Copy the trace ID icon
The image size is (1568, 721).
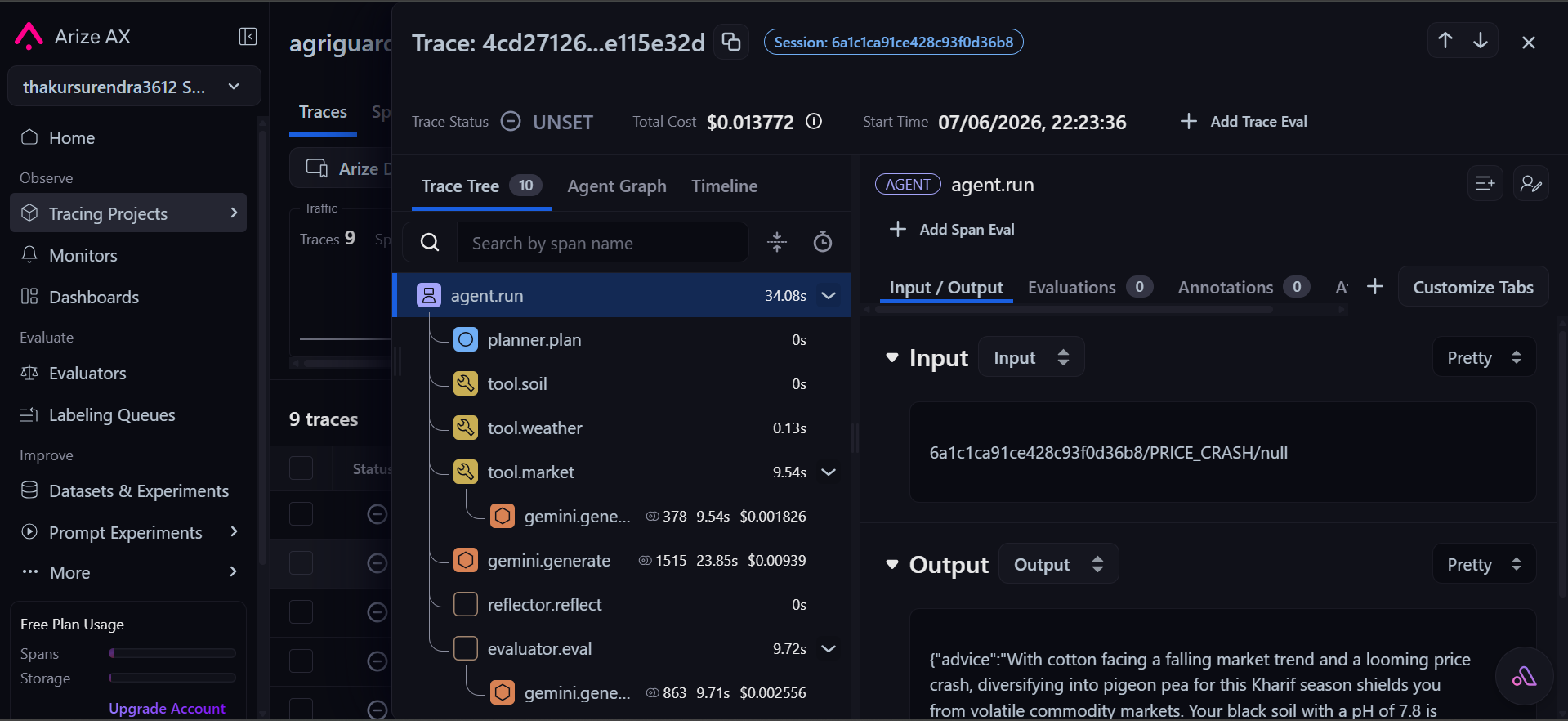731,42
